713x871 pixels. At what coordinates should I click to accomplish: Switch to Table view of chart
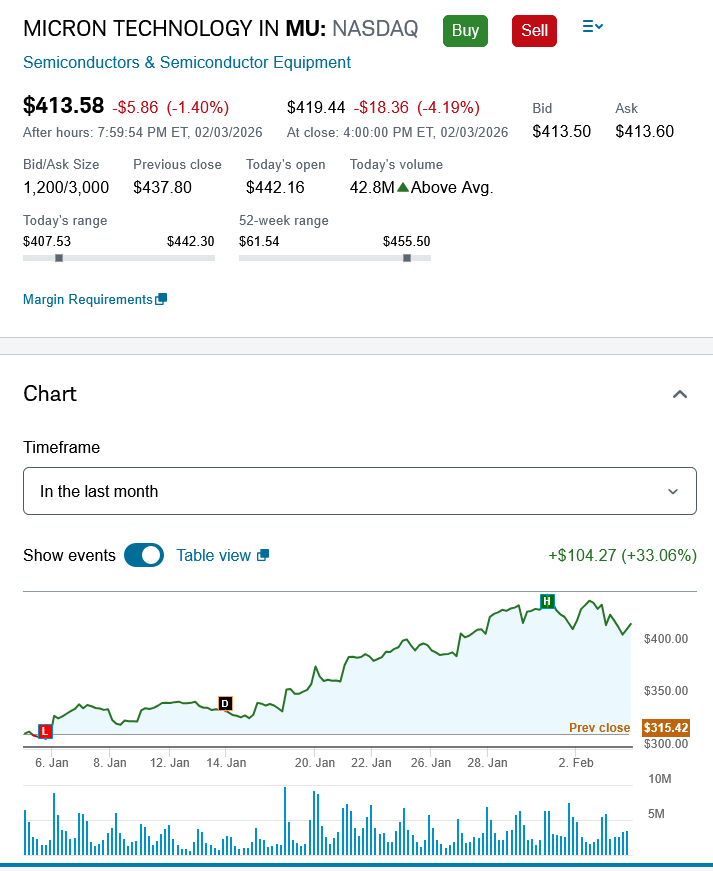point(213,555)
